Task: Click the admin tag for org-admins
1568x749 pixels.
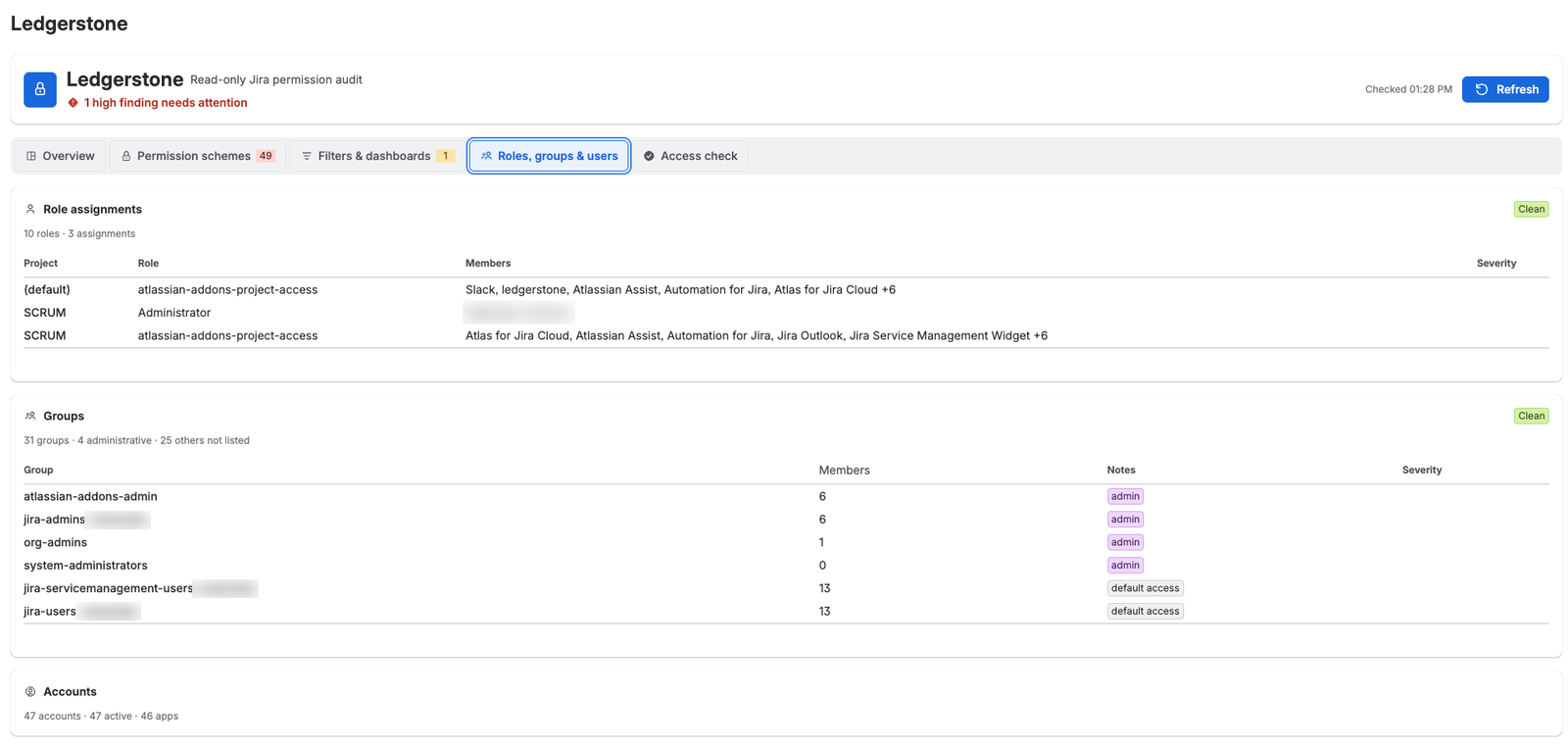Action: point(1125,543)
